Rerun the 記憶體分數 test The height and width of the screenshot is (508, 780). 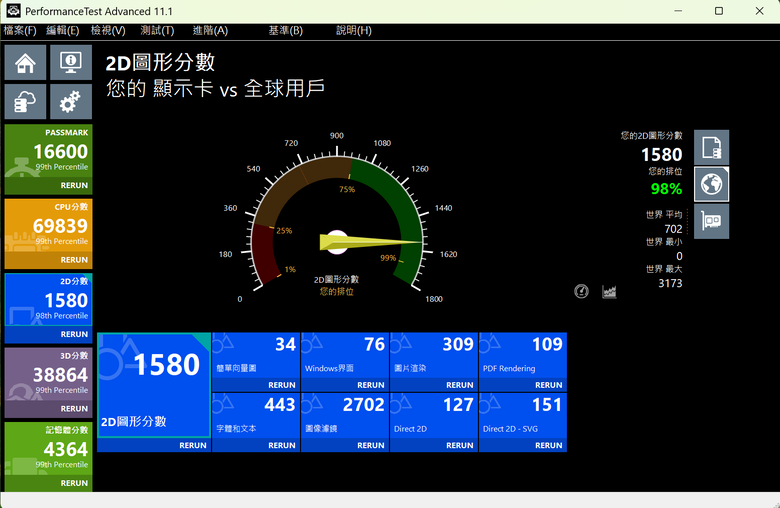pyautogui.click(x=74, y=483)
